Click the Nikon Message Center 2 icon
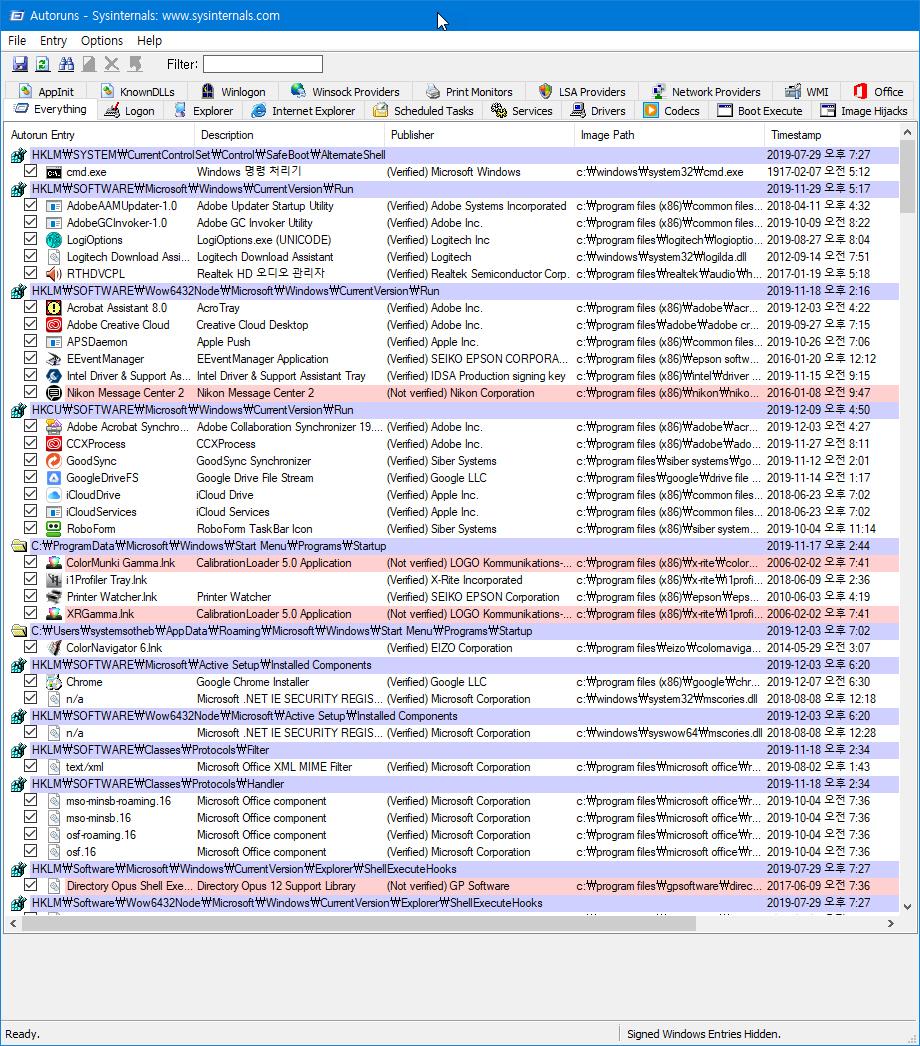 [54, 393]
